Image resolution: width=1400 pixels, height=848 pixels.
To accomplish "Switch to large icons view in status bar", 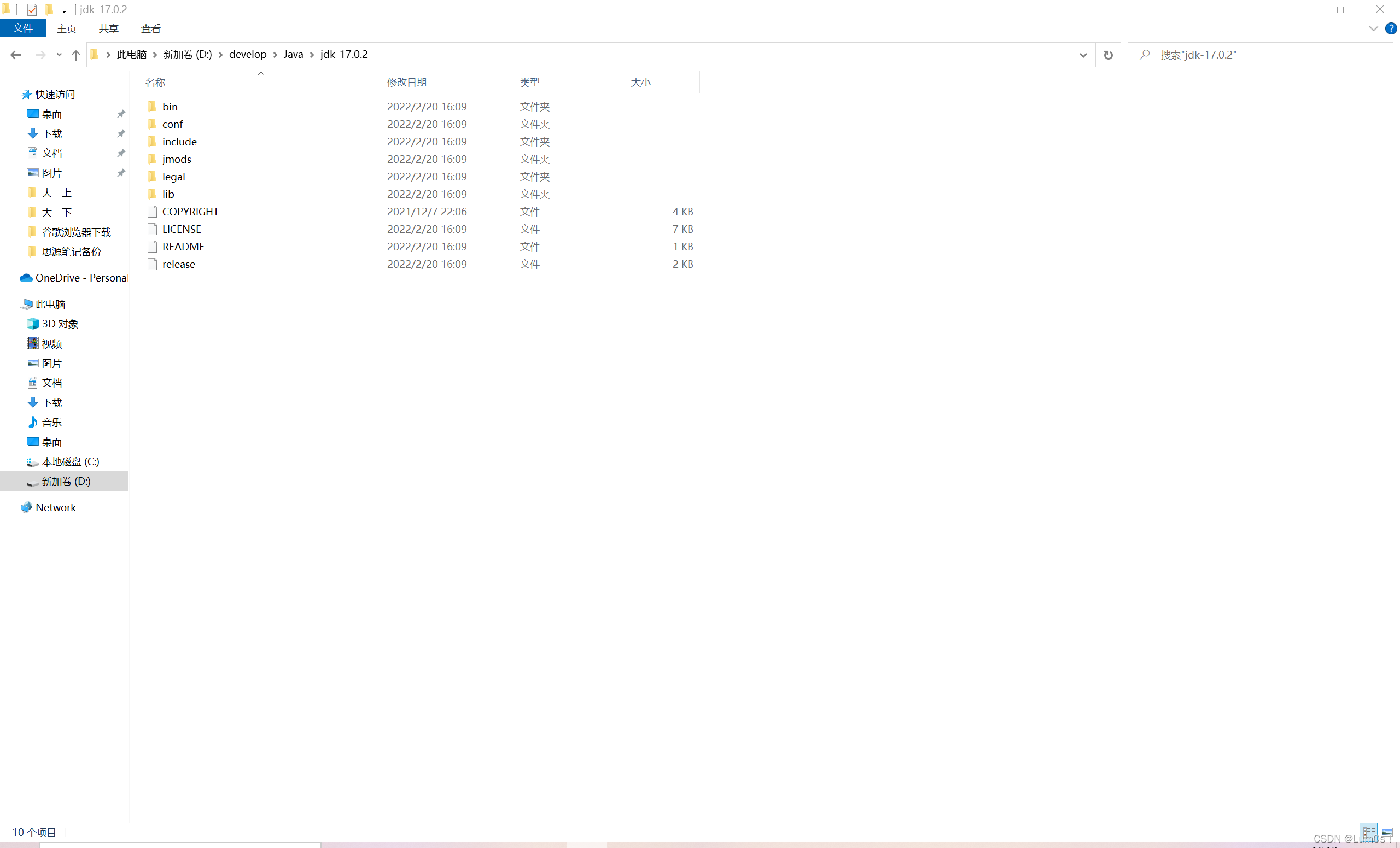I will click(x=1386, y=832).
